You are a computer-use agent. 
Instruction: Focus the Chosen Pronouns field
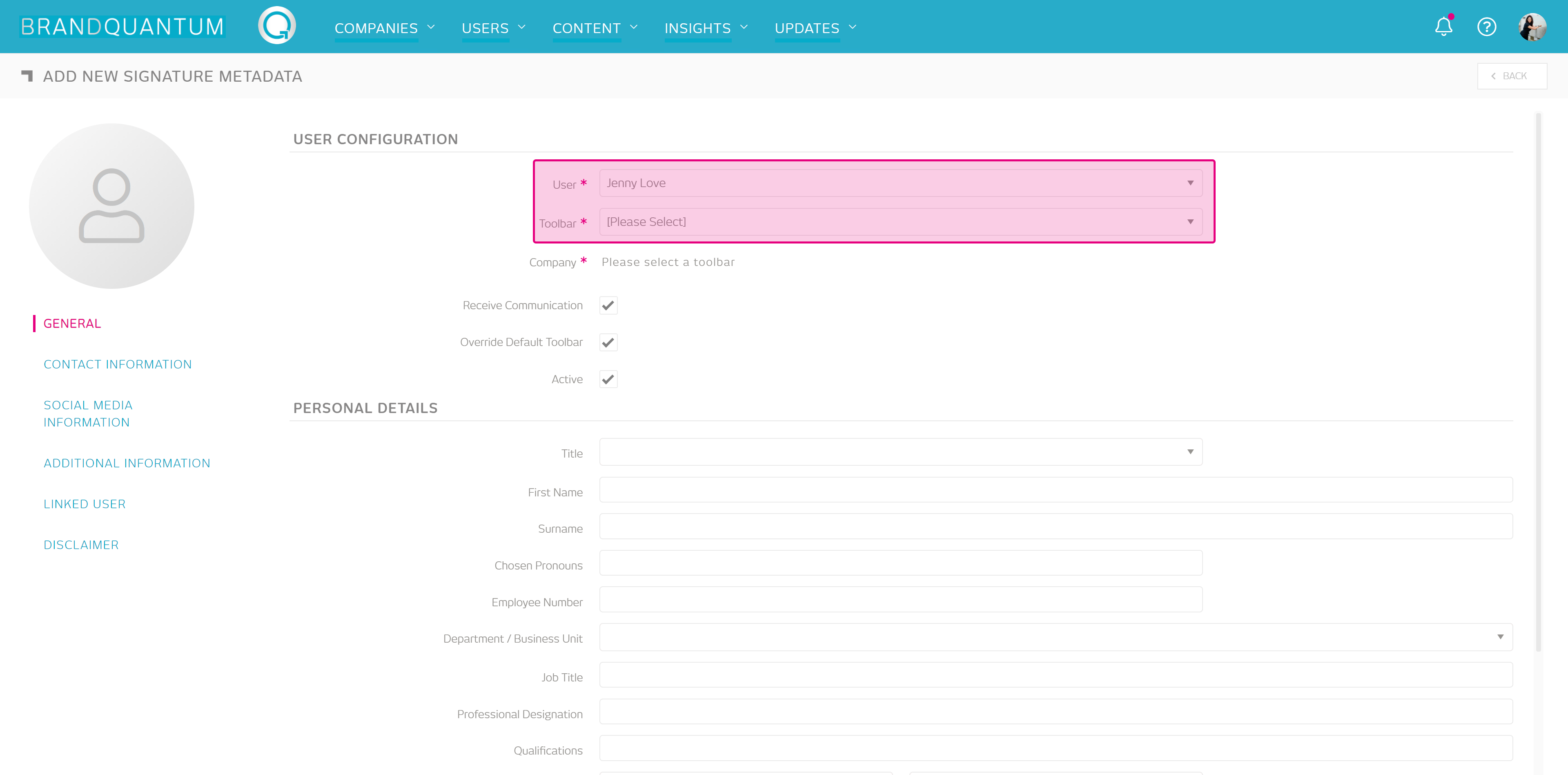tap(900, 563)
